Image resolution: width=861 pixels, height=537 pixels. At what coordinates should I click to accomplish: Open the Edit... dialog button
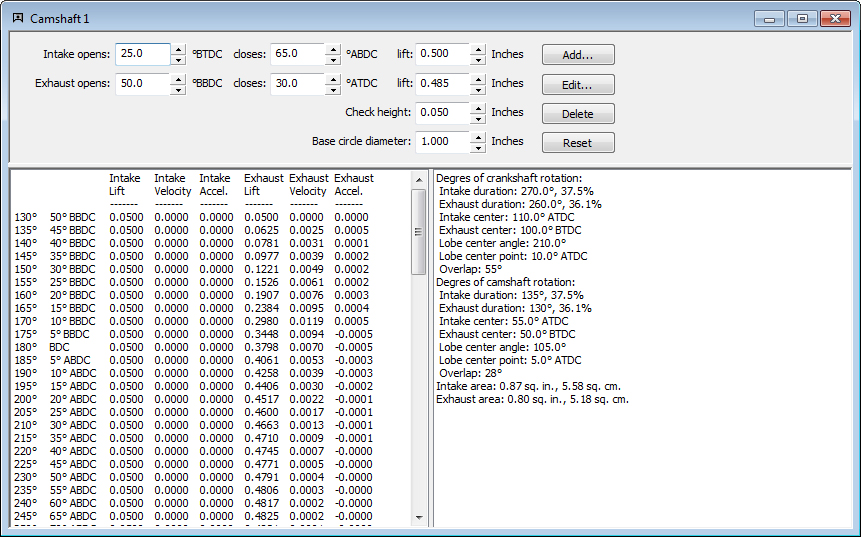click(578, 85)
